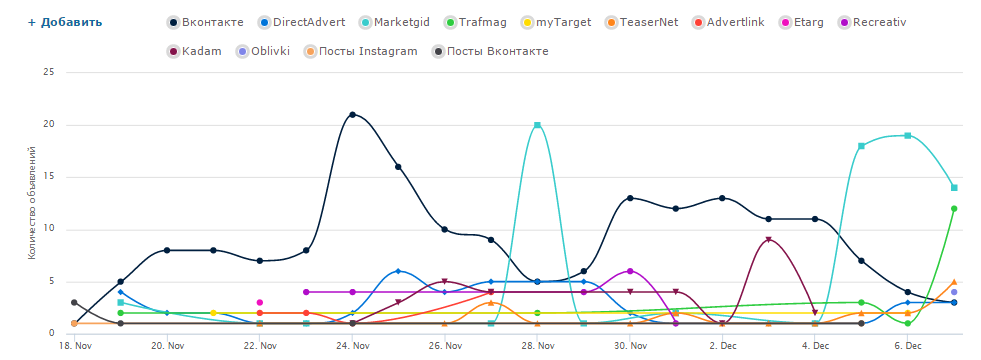Click Marketgid peak square on 28 Nov
Viewport: 981px width, 360px height.
[537, 125]
